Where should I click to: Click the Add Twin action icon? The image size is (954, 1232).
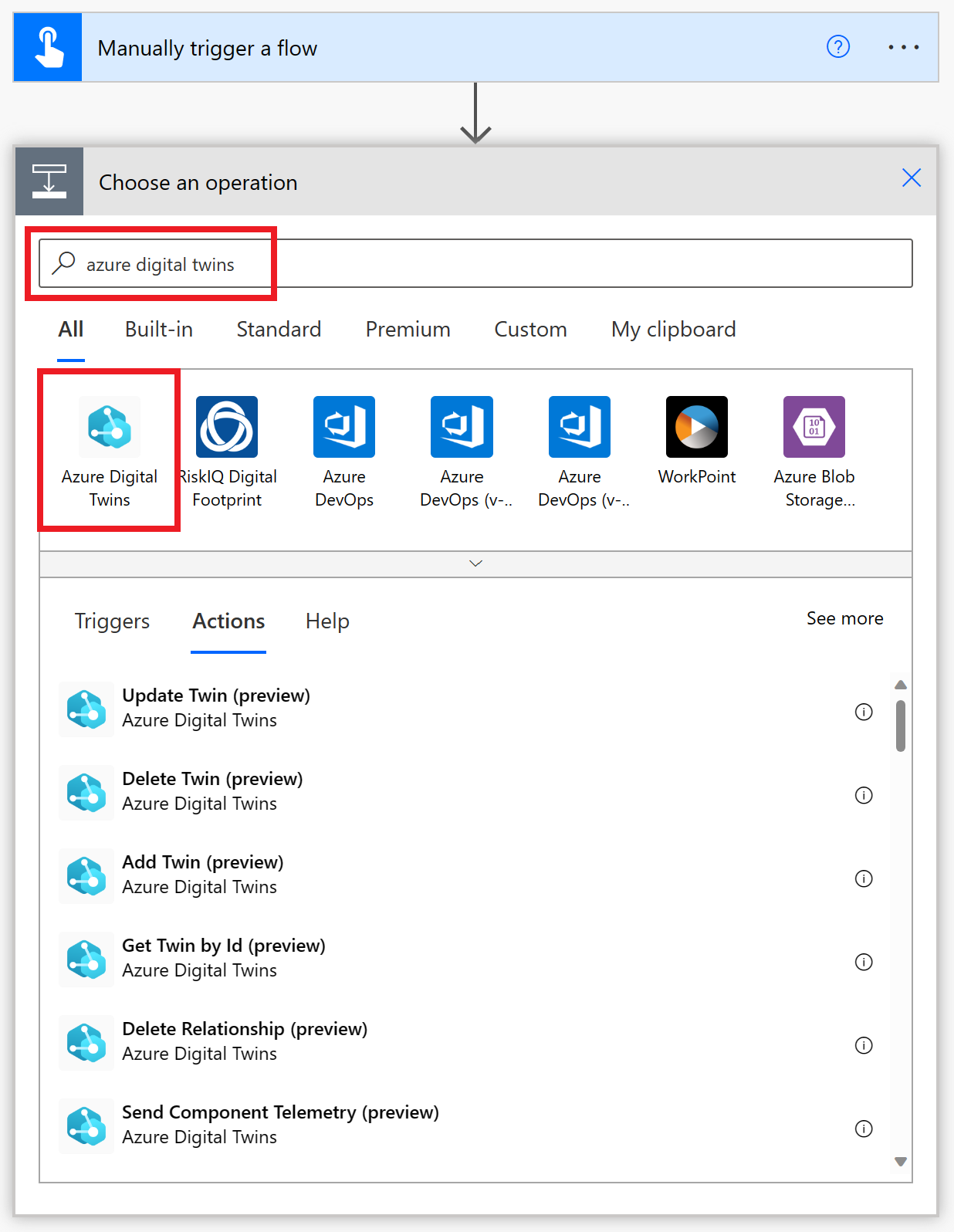86,876
